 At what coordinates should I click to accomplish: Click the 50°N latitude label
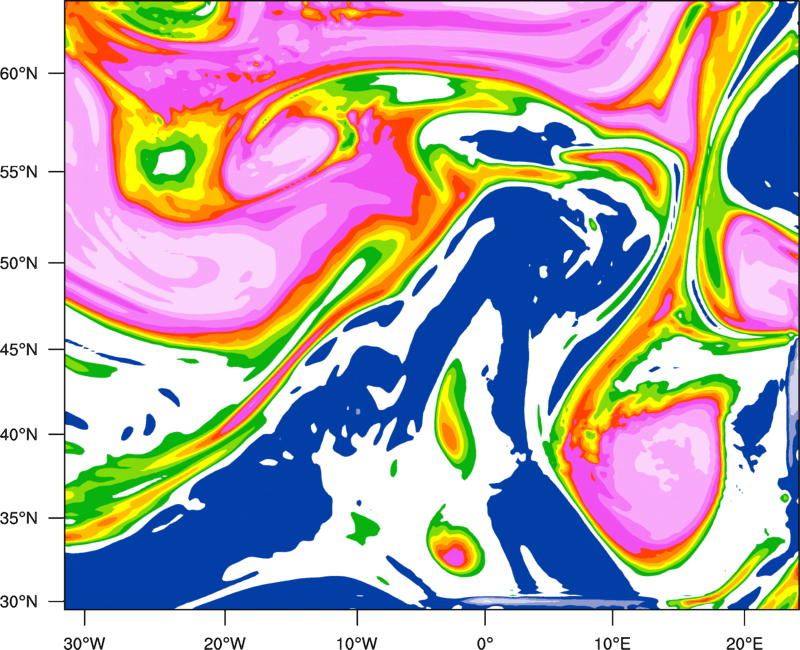coord(19,263)
